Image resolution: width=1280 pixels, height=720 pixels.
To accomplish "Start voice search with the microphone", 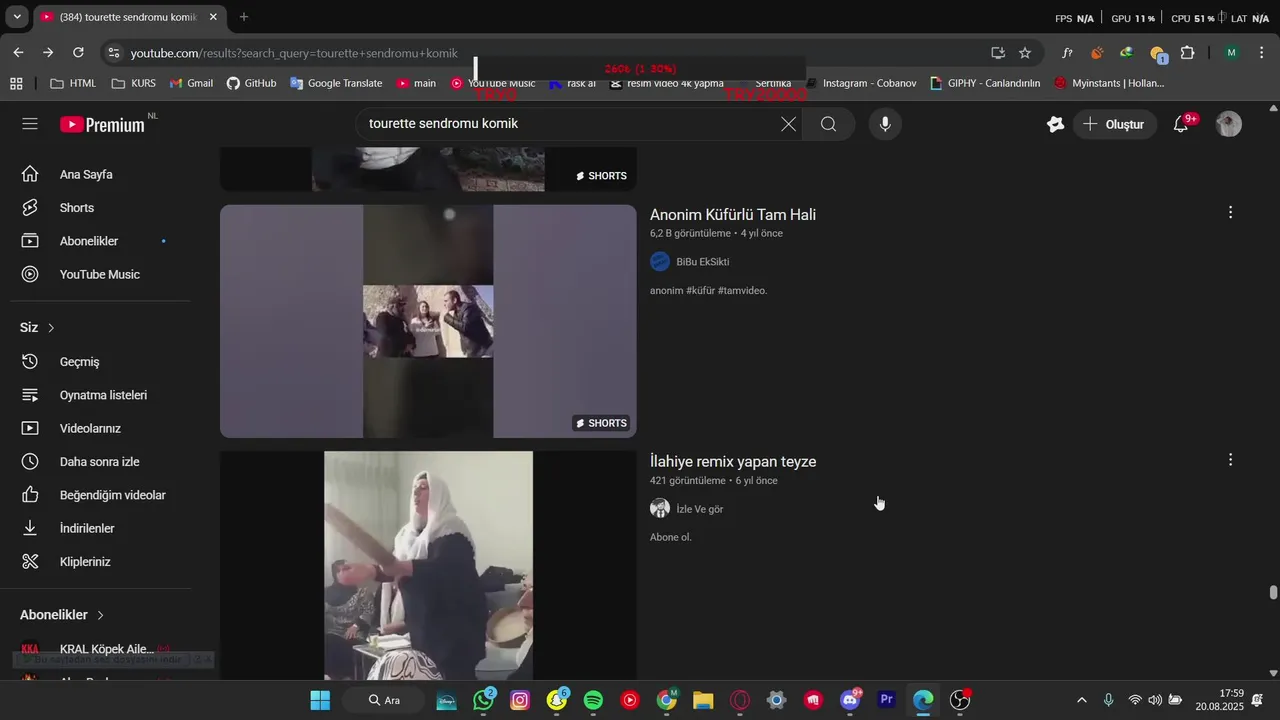I will tap(884, 124).
